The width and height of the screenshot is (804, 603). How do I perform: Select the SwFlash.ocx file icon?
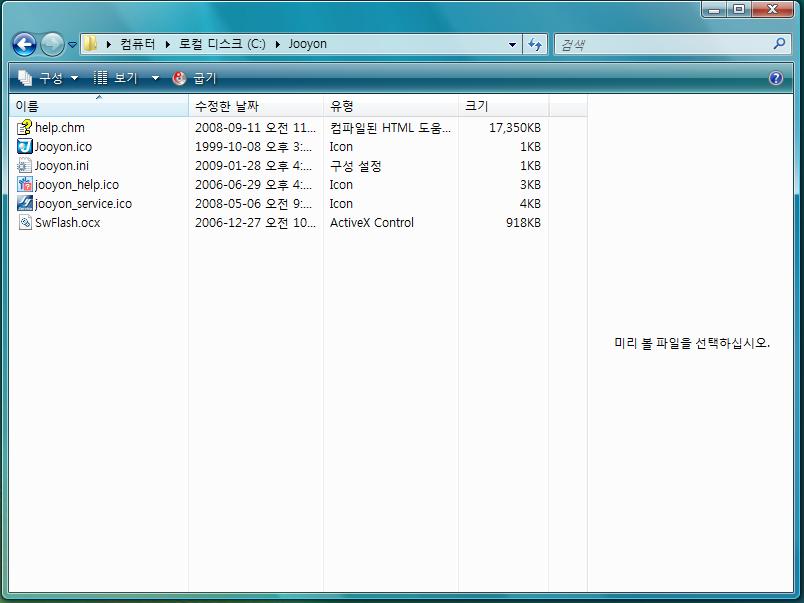[24, 223]
